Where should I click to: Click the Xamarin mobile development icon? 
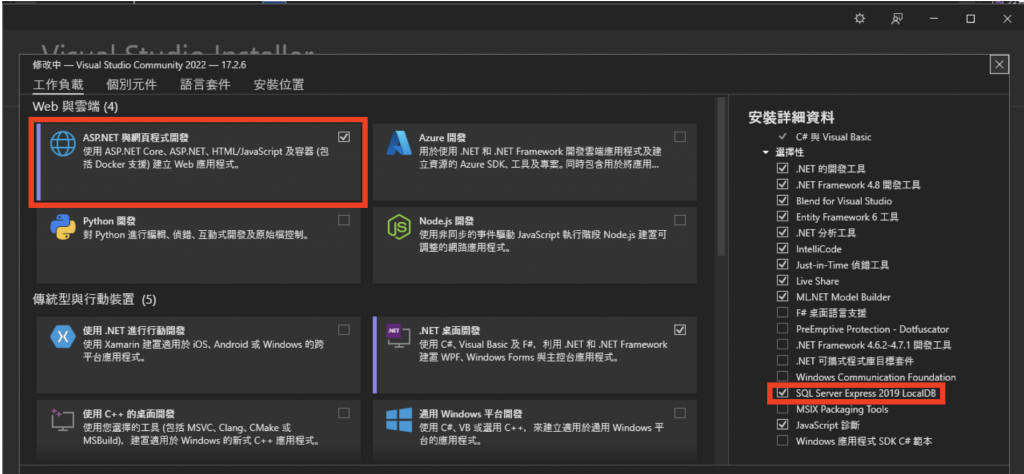(63, 337)
